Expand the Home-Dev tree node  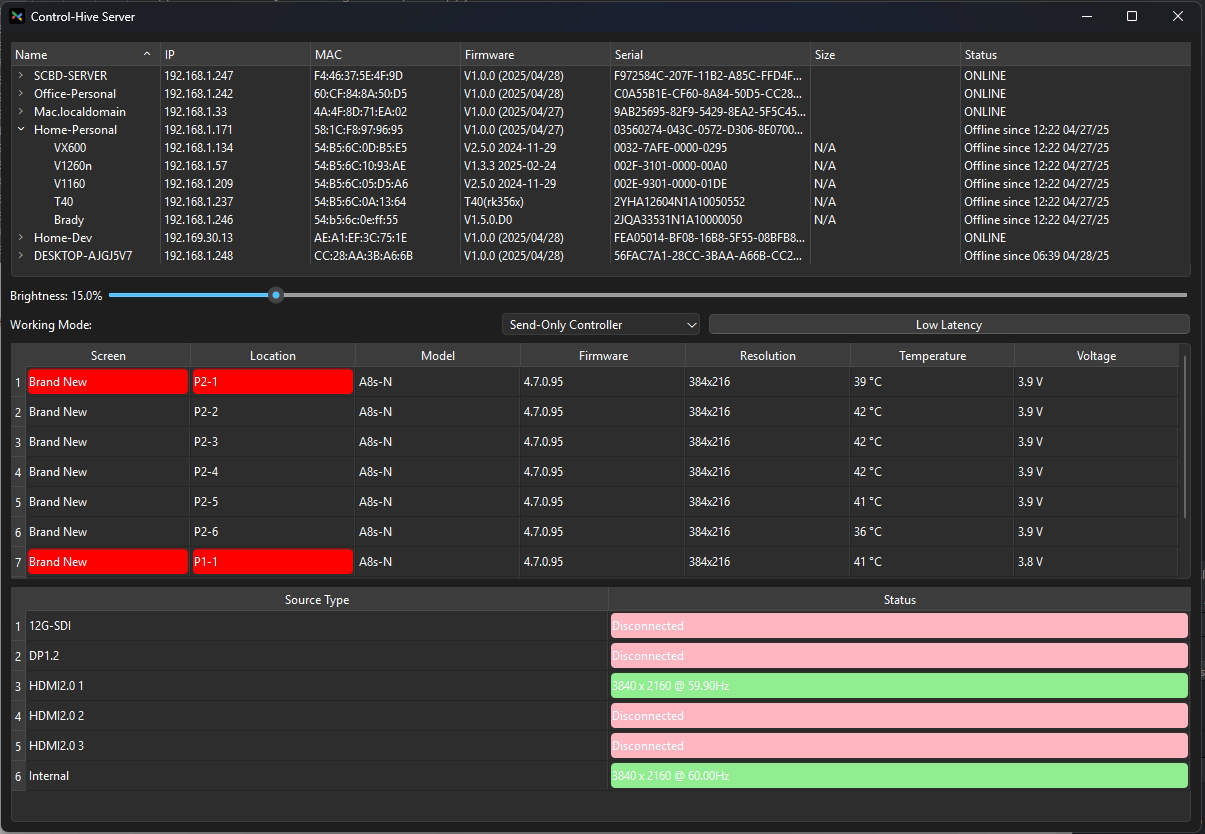21,238
